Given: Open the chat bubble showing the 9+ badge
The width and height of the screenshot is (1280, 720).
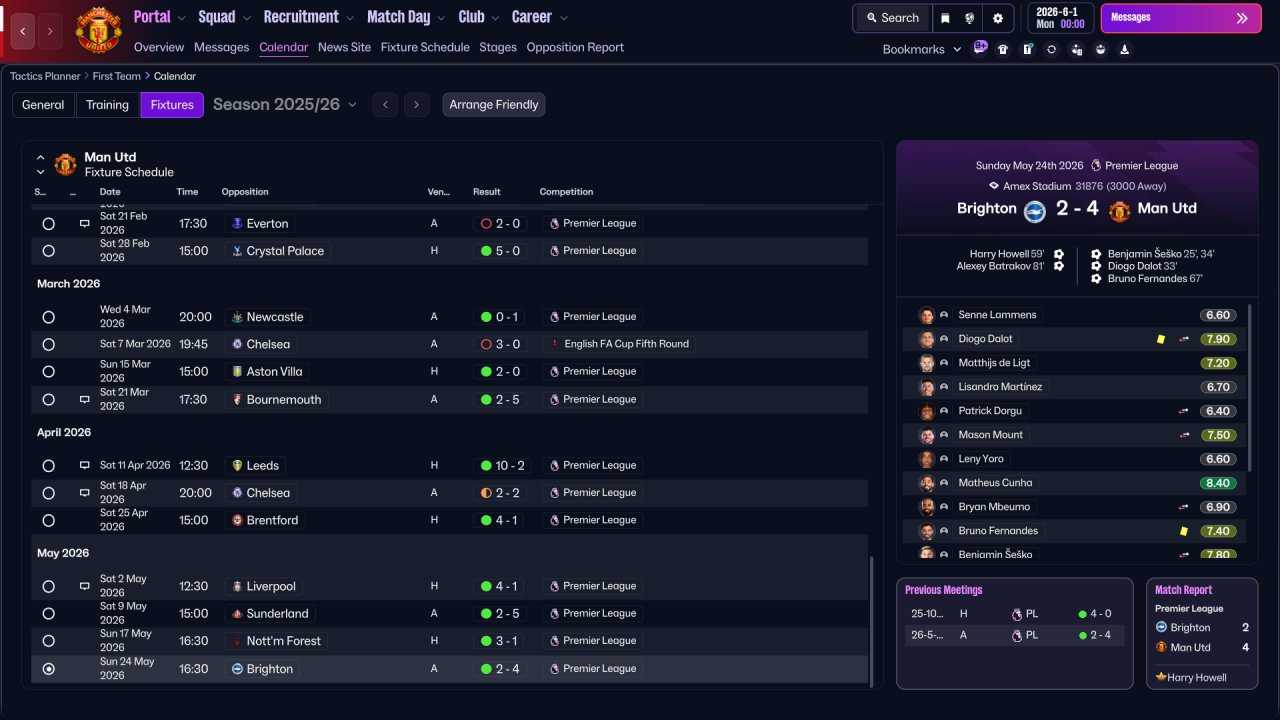Looking at the screenshot, I should click(980, 48).
